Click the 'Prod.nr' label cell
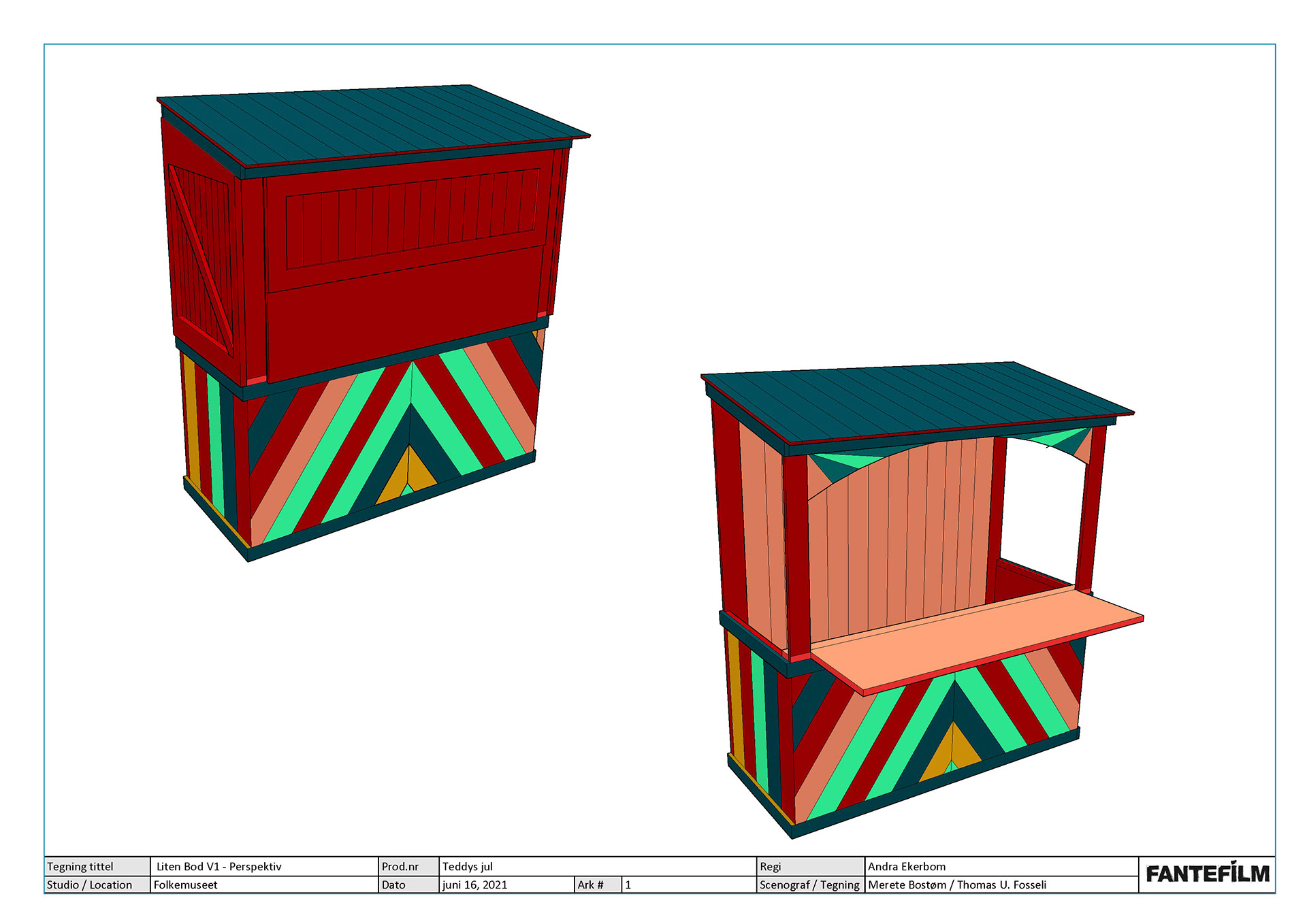This screenshot has width=1307, height=924. (400, 866)
